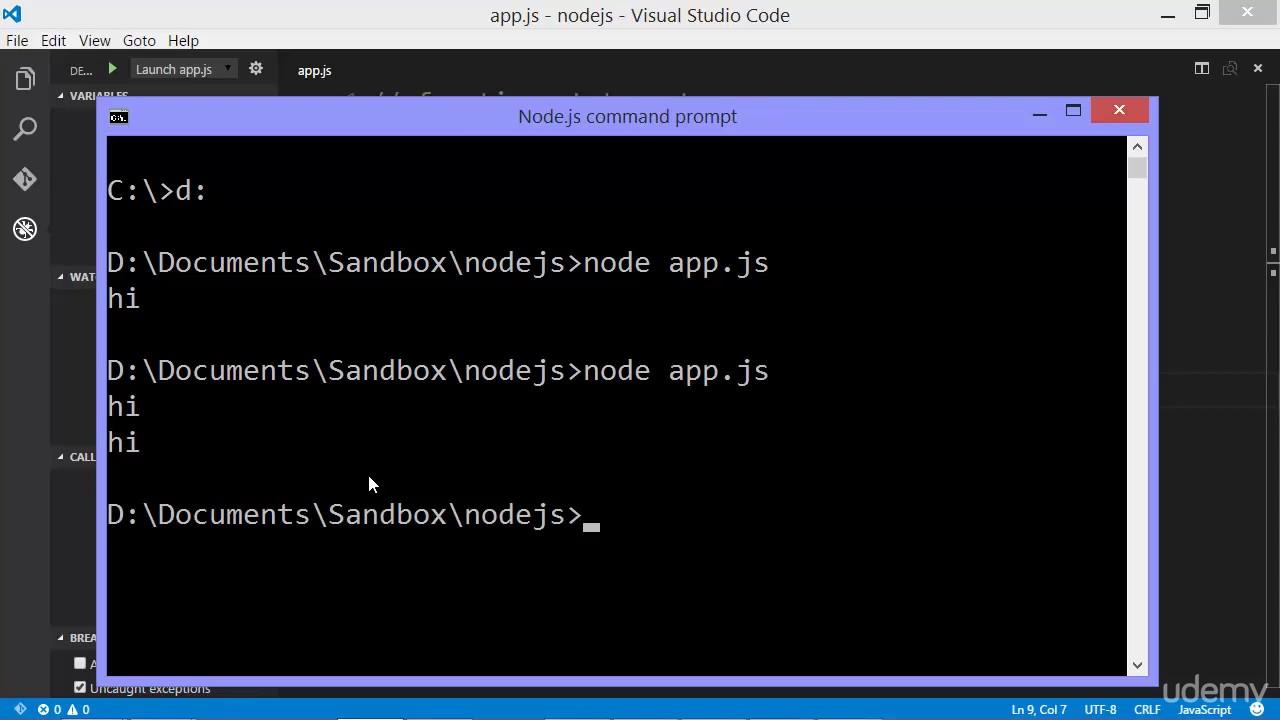
Task: Open the Explorer view in activity bar
Action: point(25,79)
